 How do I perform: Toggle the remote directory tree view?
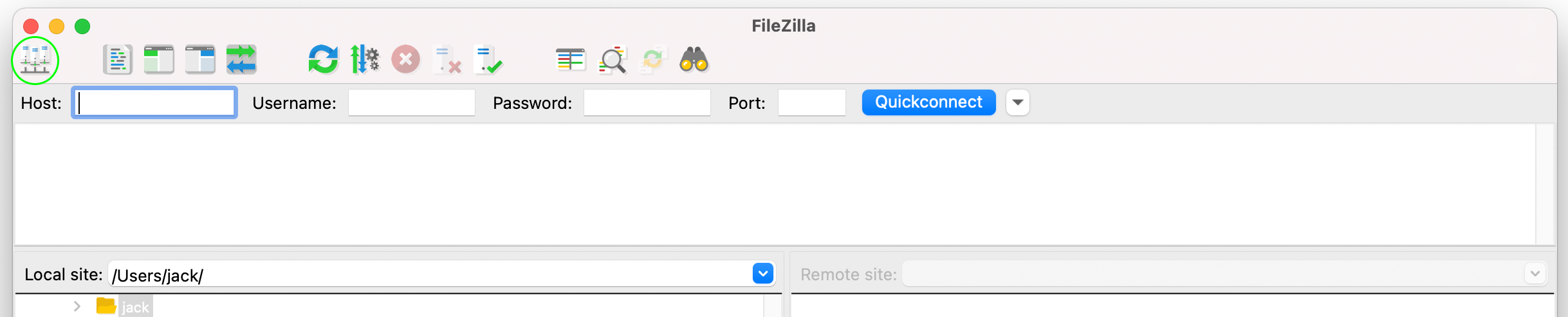[x=200, y=61]
